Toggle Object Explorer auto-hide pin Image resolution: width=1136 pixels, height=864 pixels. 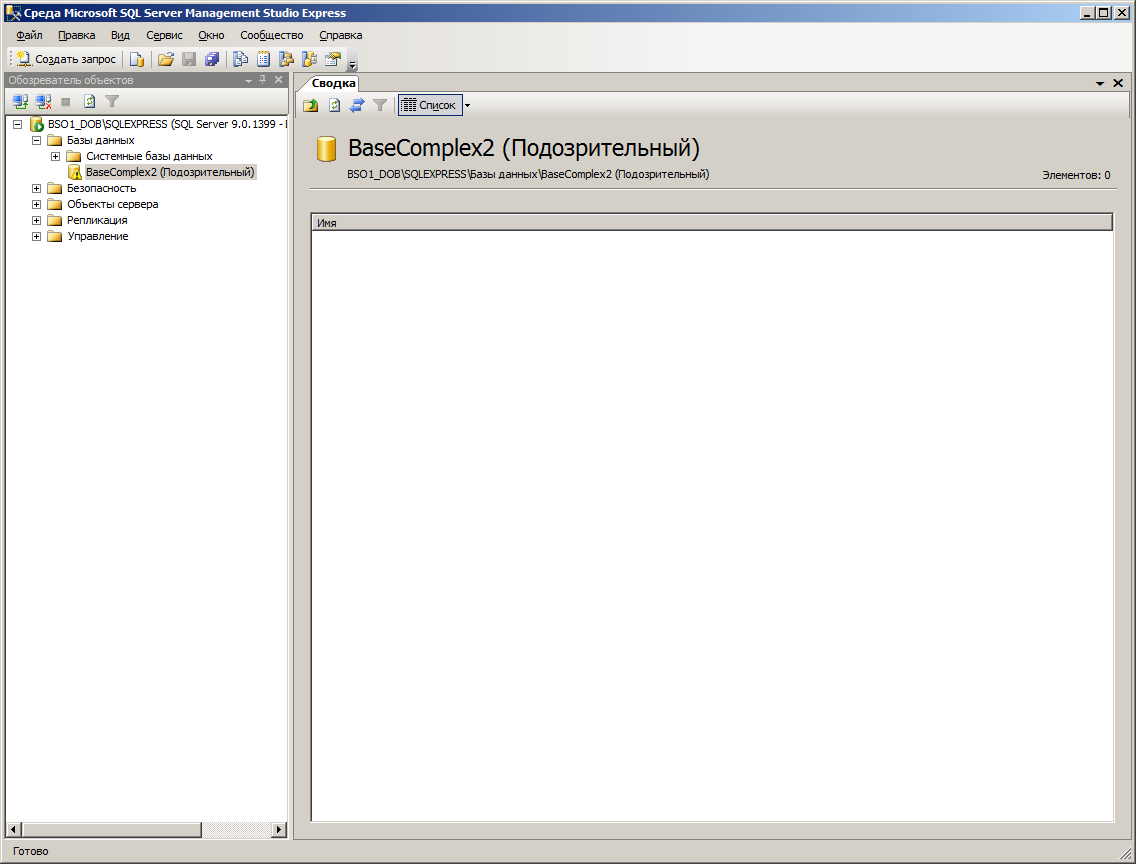(x=263, y=80)
